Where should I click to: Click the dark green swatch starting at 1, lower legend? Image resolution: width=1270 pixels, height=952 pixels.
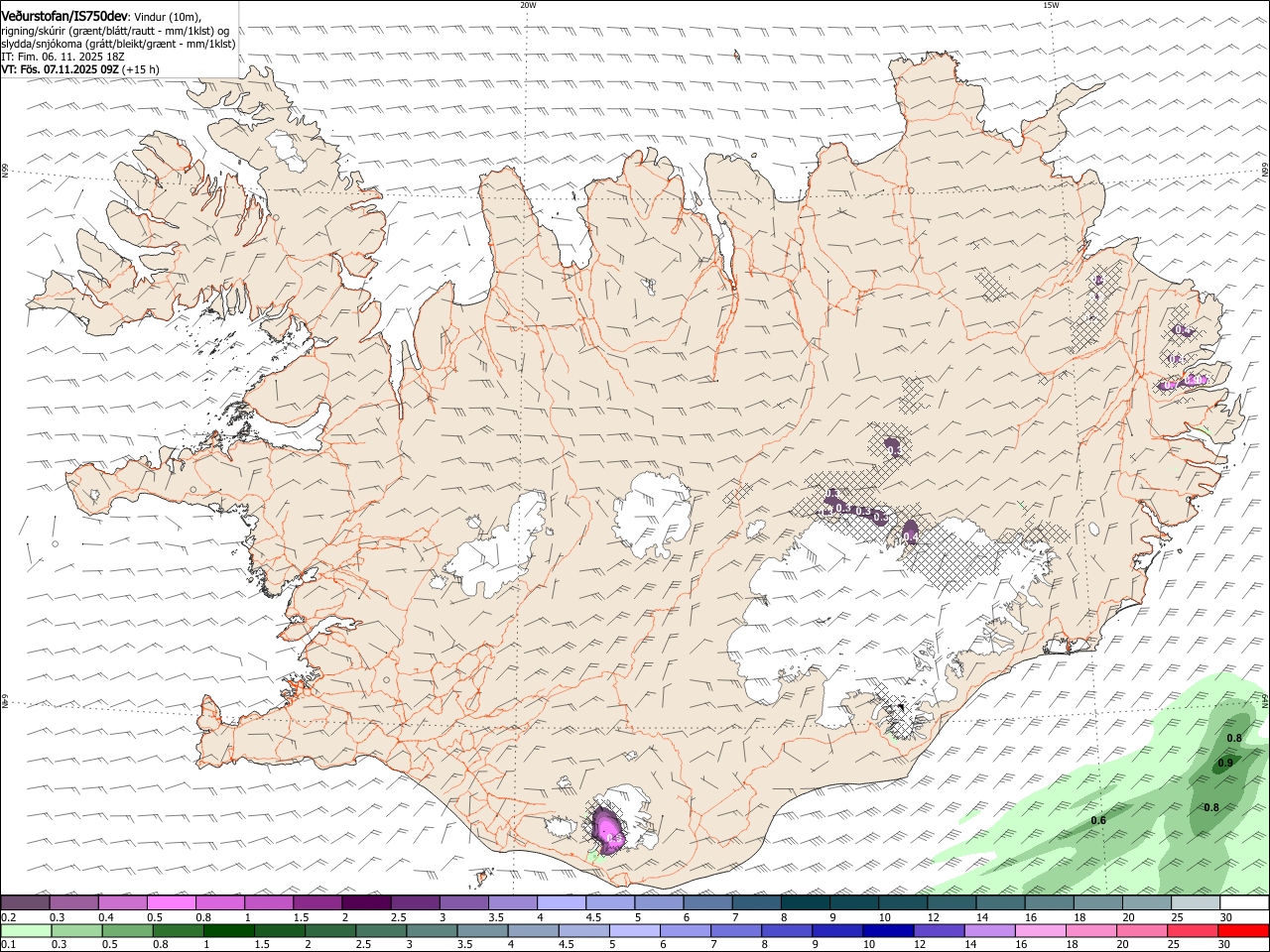[x=229, y=931]
